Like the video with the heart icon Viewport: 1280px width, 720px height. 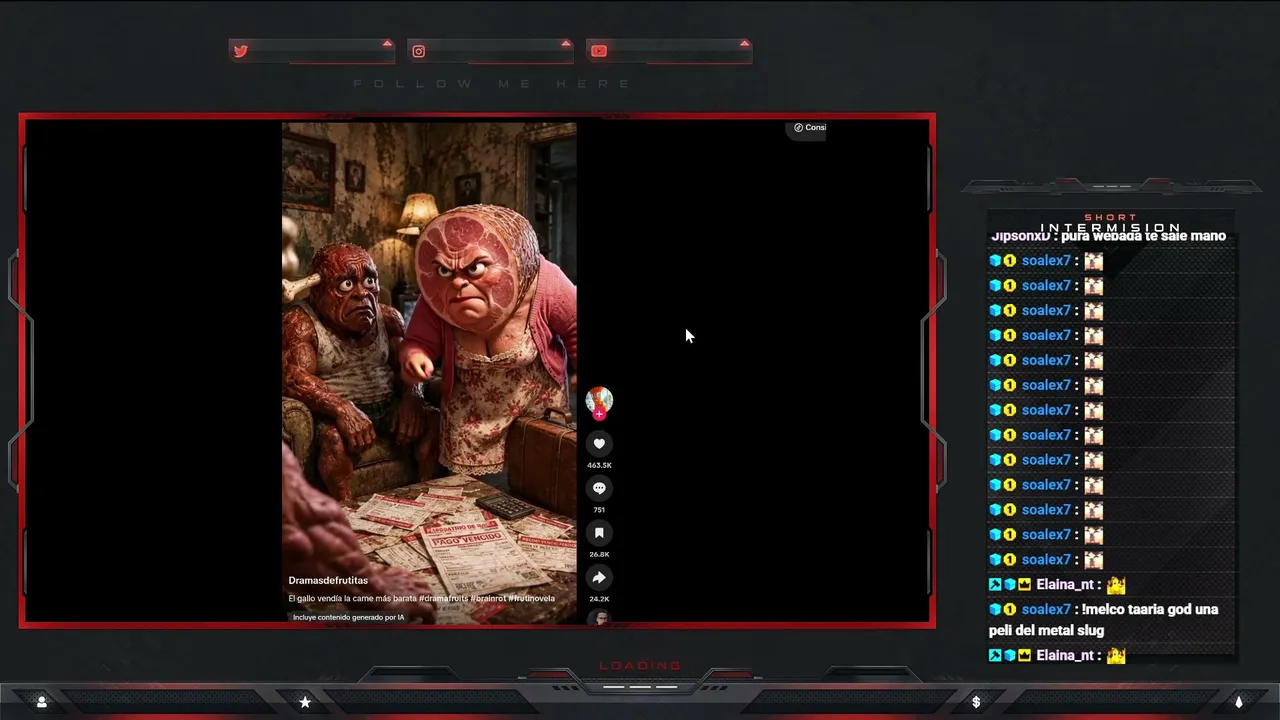pos(599,444)
